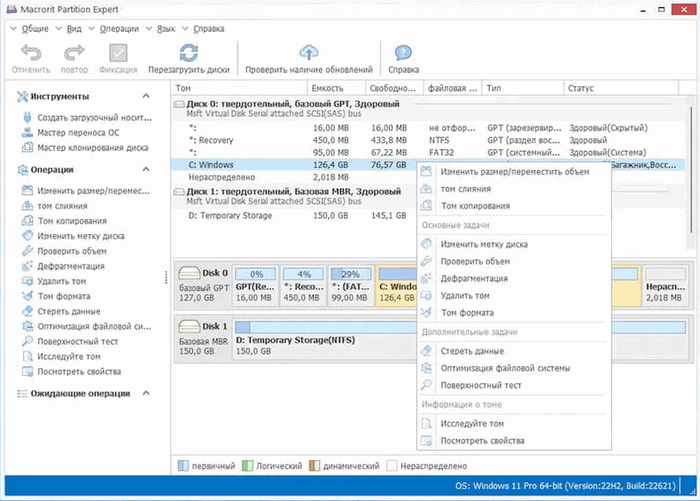Click the Свободно... column header
Screen dimensions: 700x501
point(395,88)
